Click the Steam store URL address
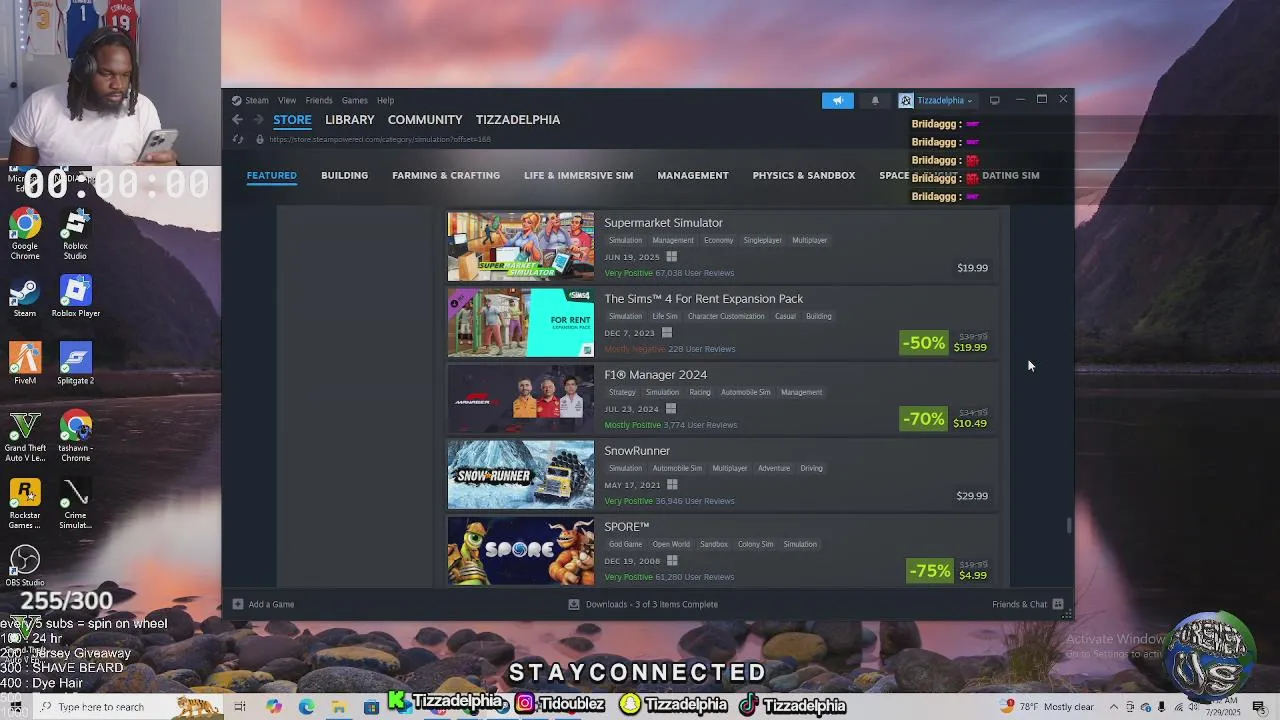The height and width of the screenshot is (720, 1280). tap(380, 139)
